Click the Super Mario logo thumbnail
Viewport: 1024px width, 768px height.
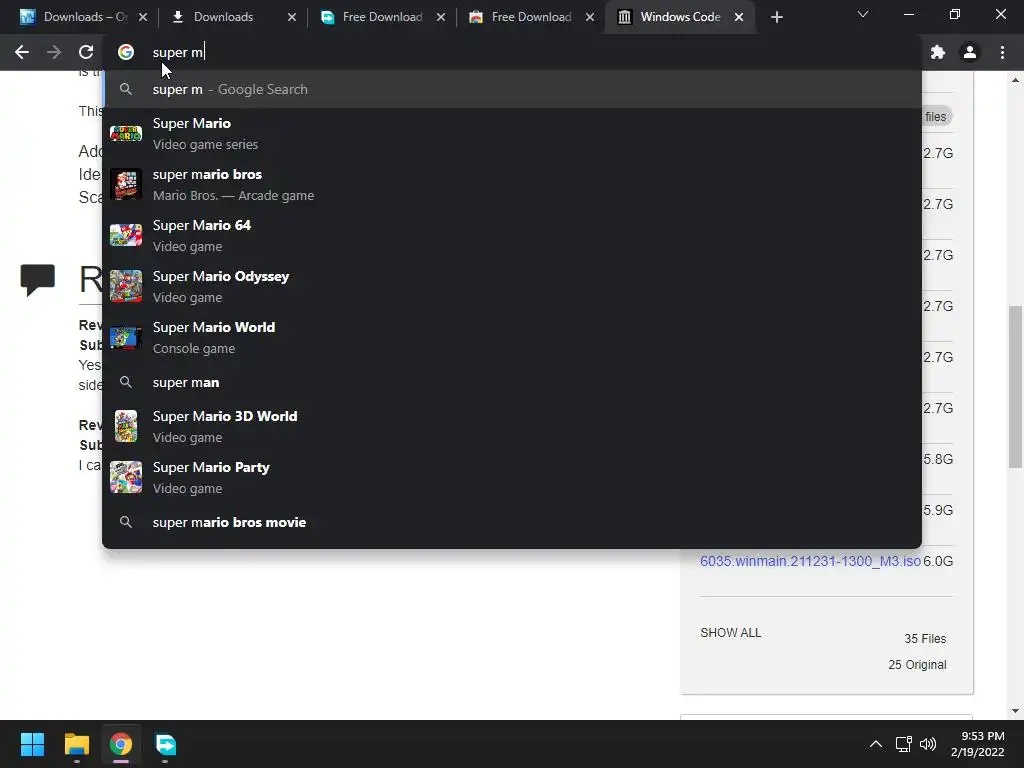pyautogui.click(x=126, y=134)
